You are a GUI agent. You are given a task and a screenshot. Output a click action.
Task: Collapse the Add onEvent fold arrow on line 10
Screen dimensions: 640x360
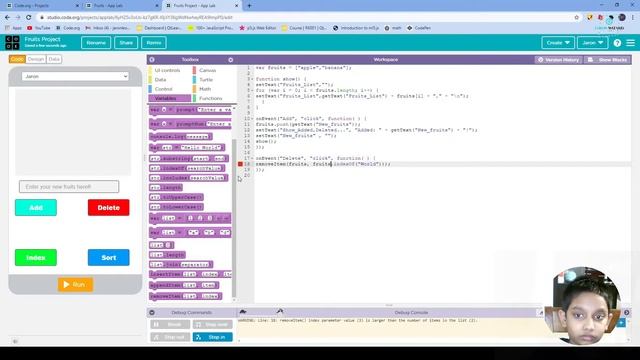click(x=252, y=119)
